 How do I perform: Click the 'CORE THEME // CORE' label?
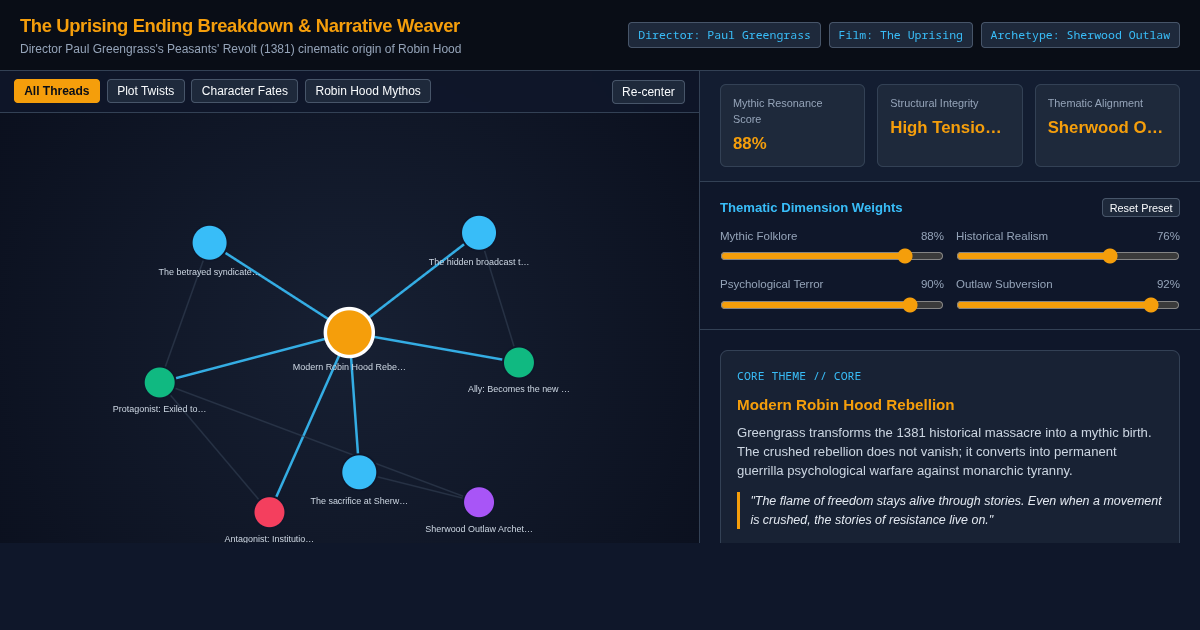[799, 377]
